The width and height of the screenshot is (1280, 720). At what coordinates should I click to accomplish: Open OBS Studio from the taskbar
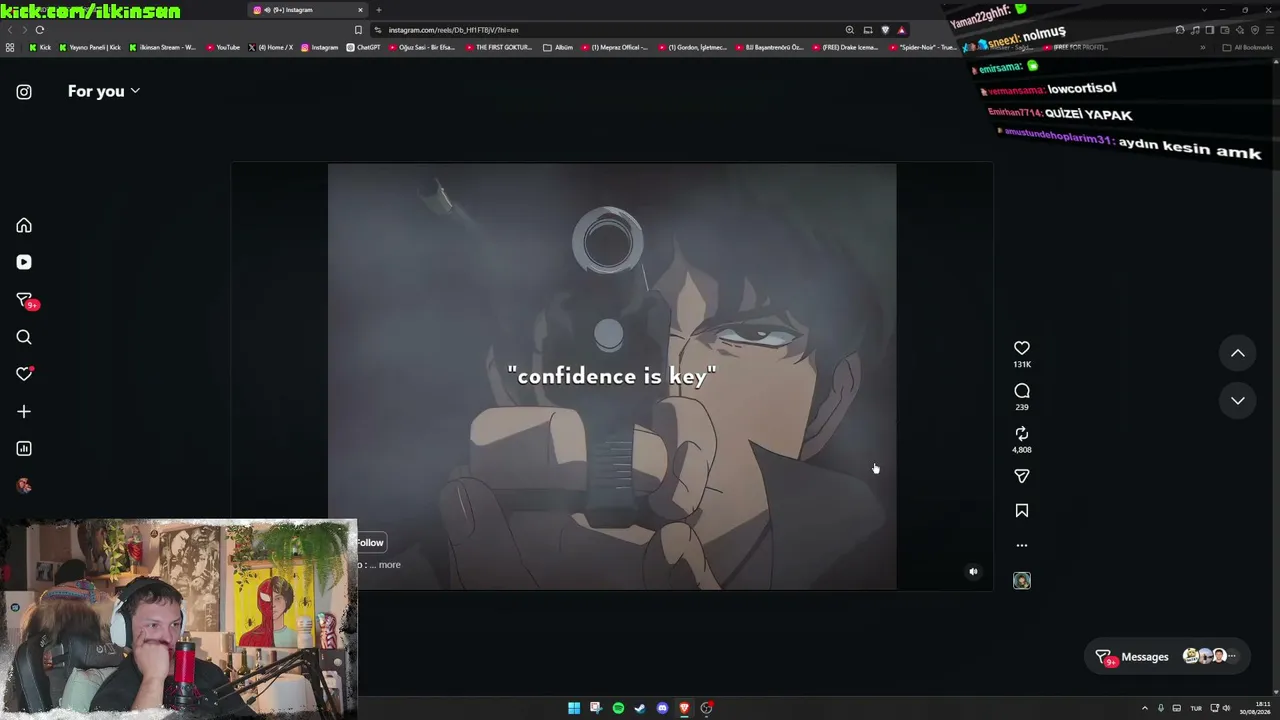coord(706,708)
